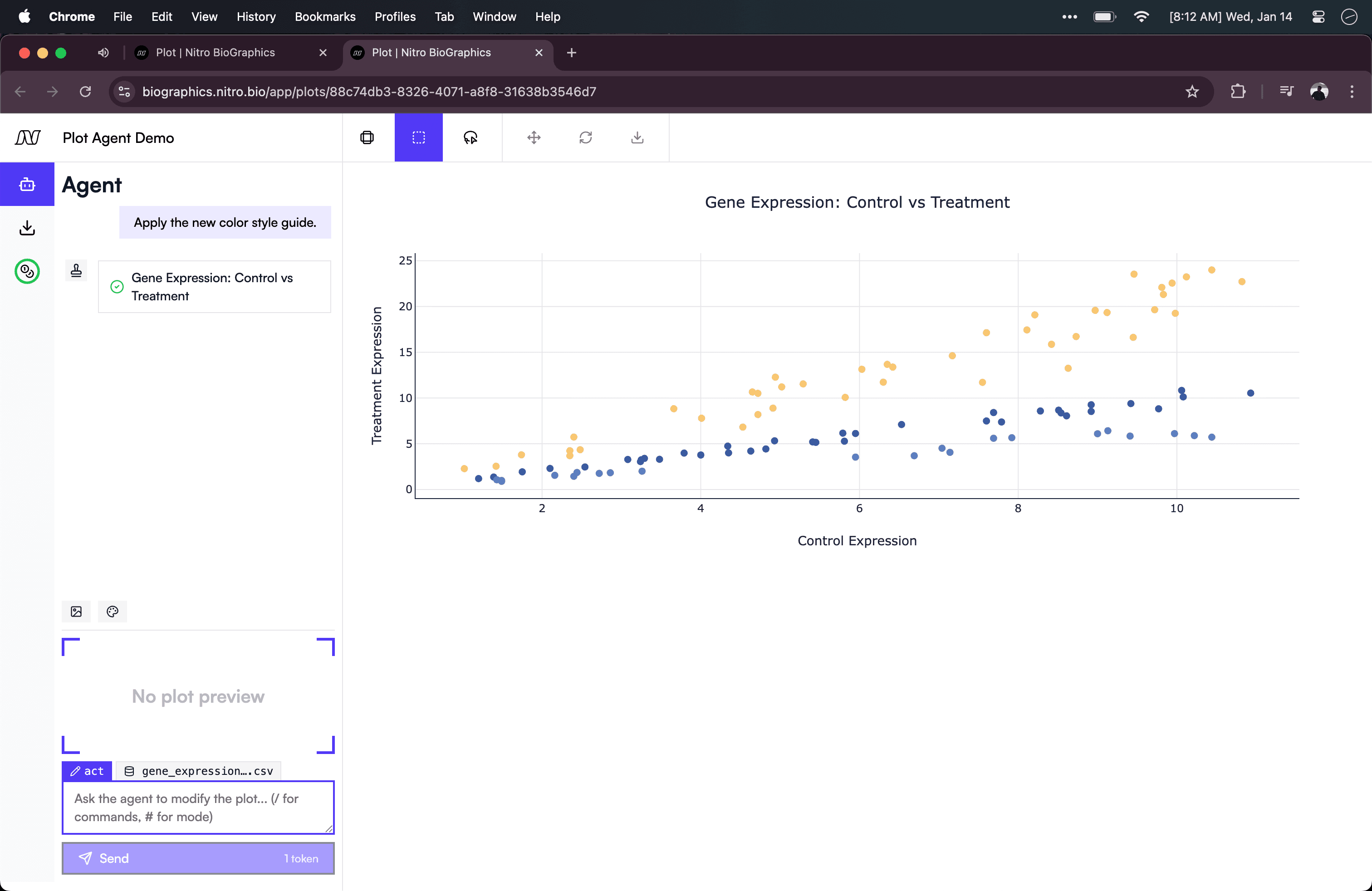Open the Agent robot sidebar panel
This screenshot has height=891, width=1372.
click(27, 185)
